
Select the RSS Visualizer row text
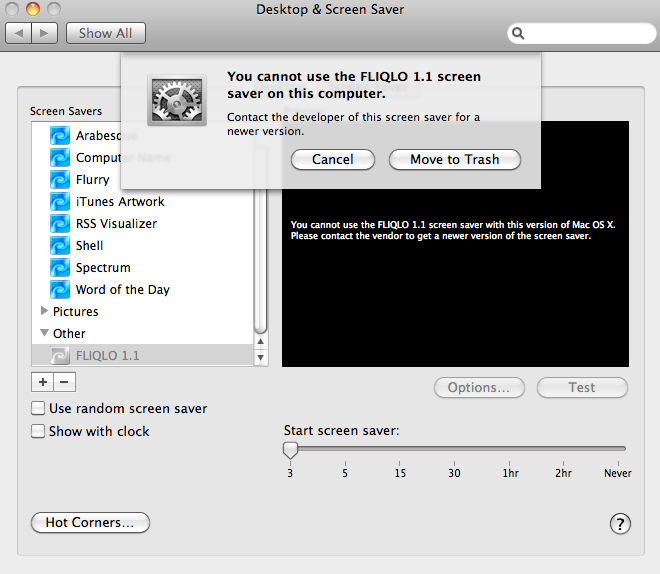click(x=116, y=223)
